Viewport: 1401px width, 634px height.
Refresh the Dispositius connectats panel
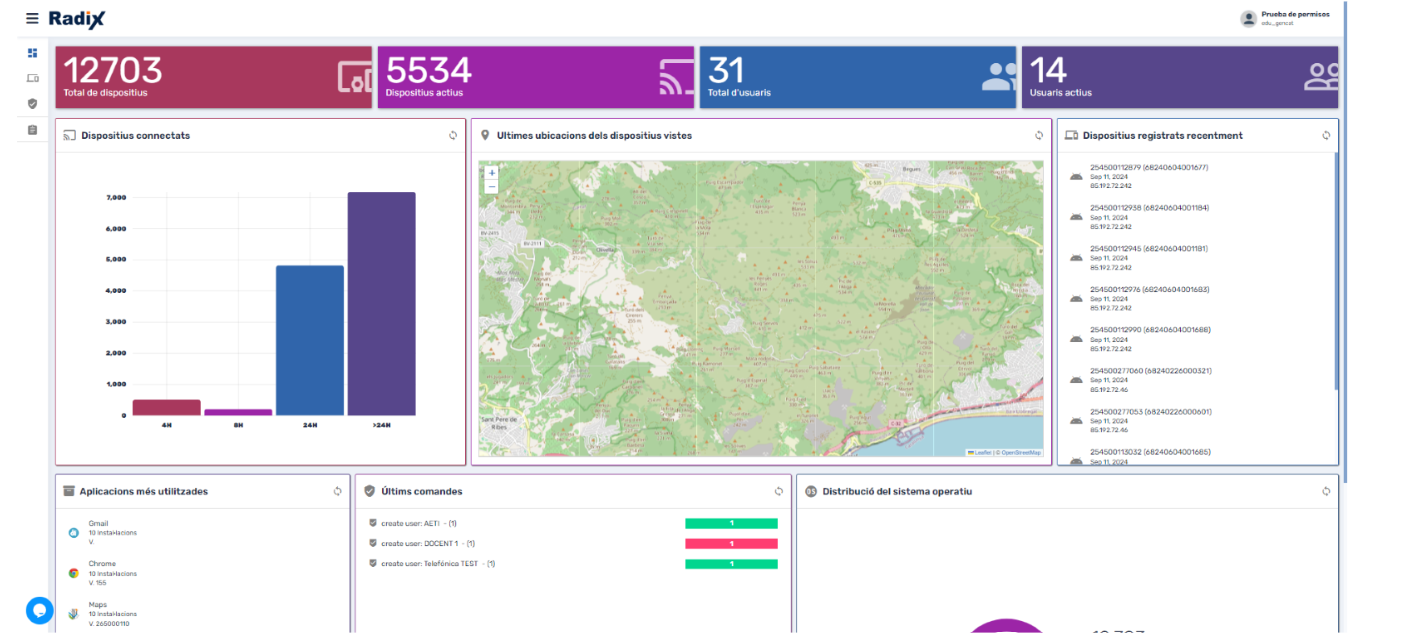pyautogui.click(x=452, y=136)
